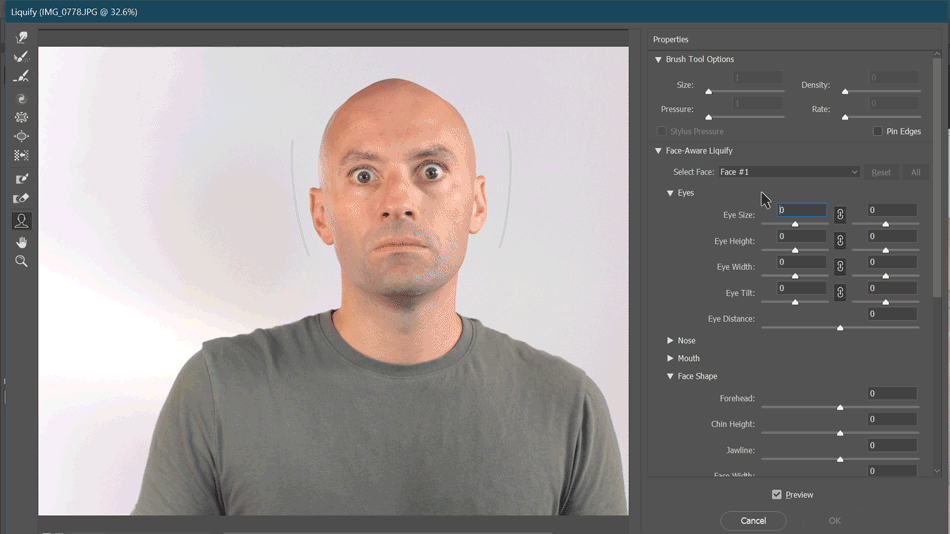The width and height of the screenshot is (950, 534).
Task: Click the OK button
Action: 834,521
